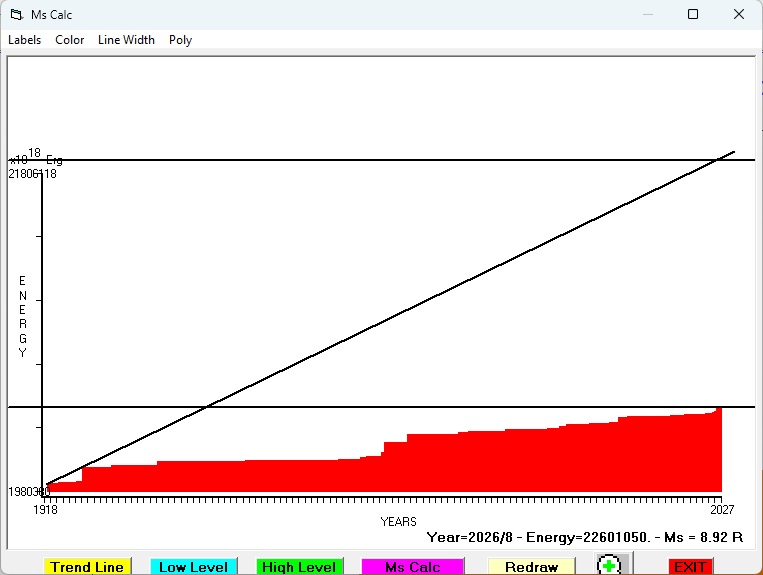Click the upper horizontal high level line

(382, 160)
